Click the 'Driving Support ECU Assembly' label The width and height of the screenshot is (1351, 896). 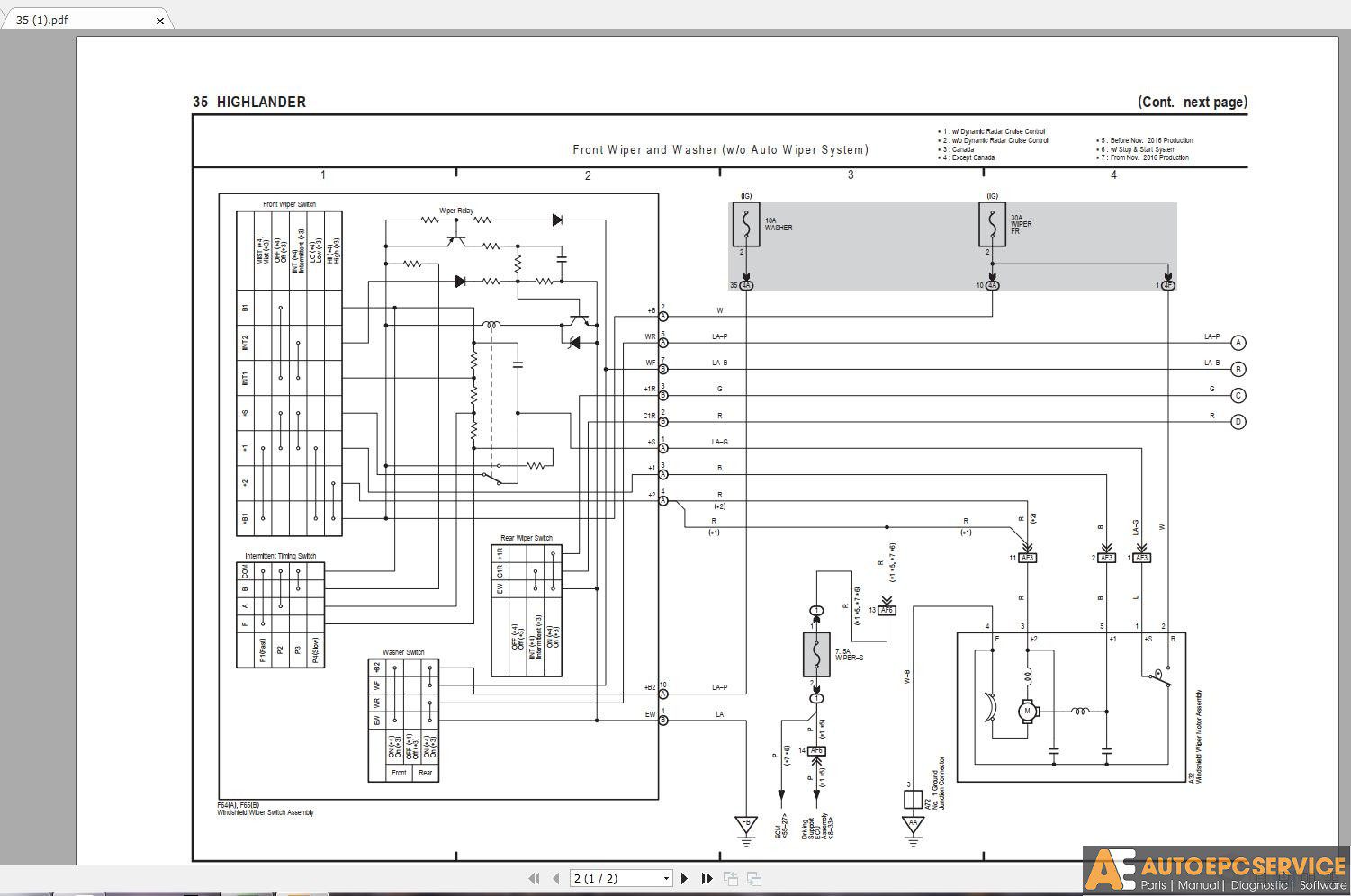[x=815, y=828]
